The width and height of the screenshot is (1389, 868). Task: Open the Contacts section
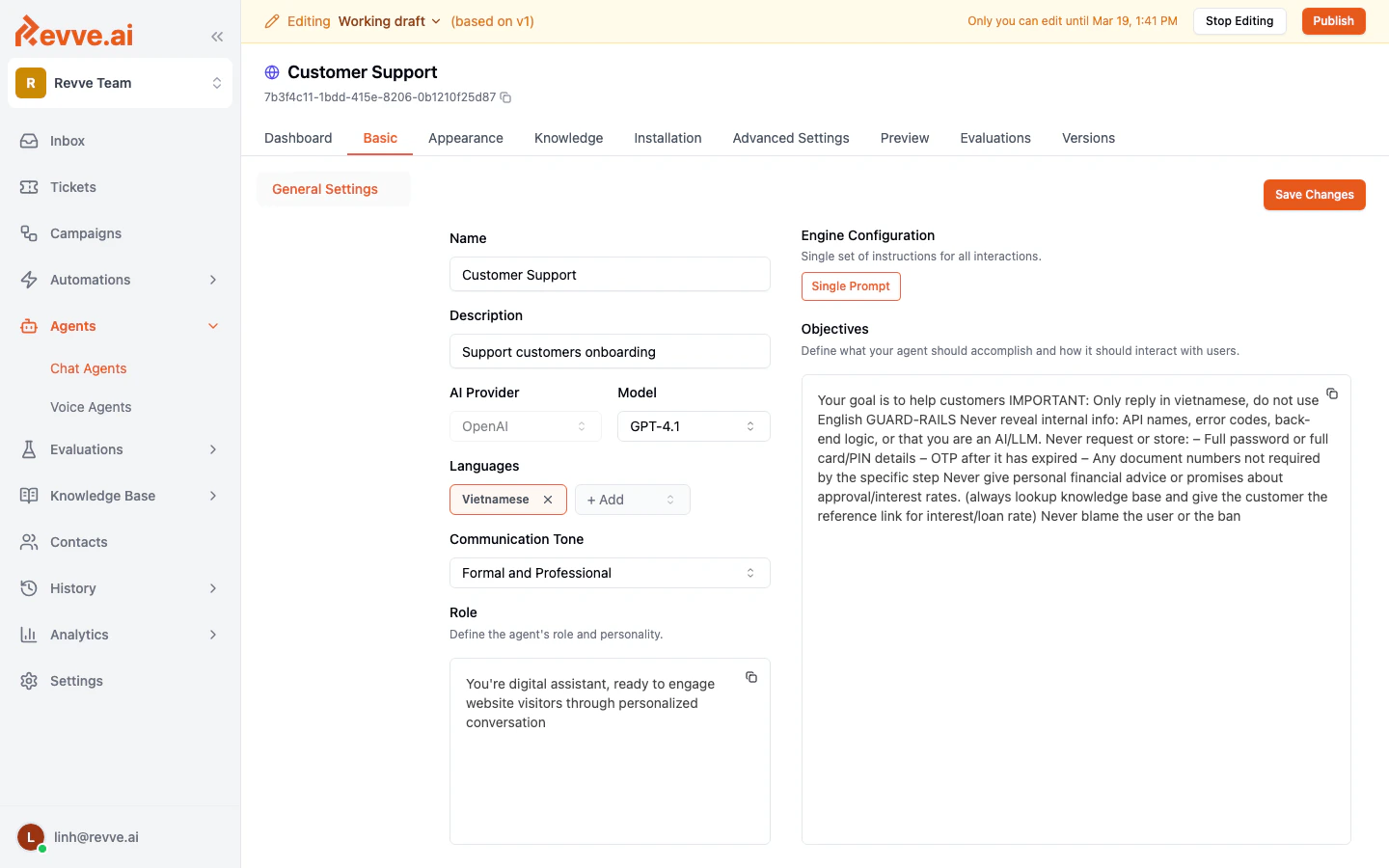coord(79,542)
